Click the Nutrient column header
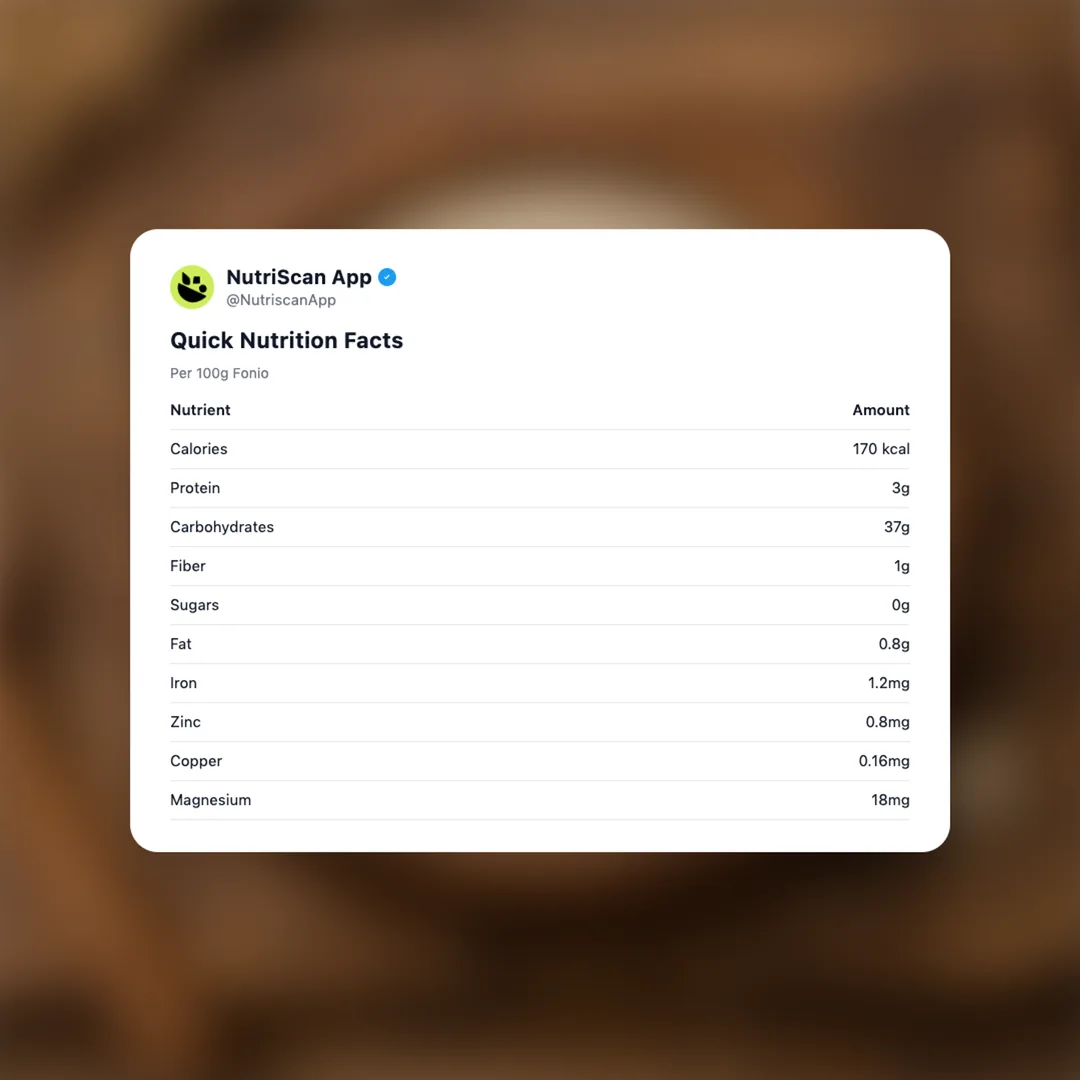 [x=200, y=410]
